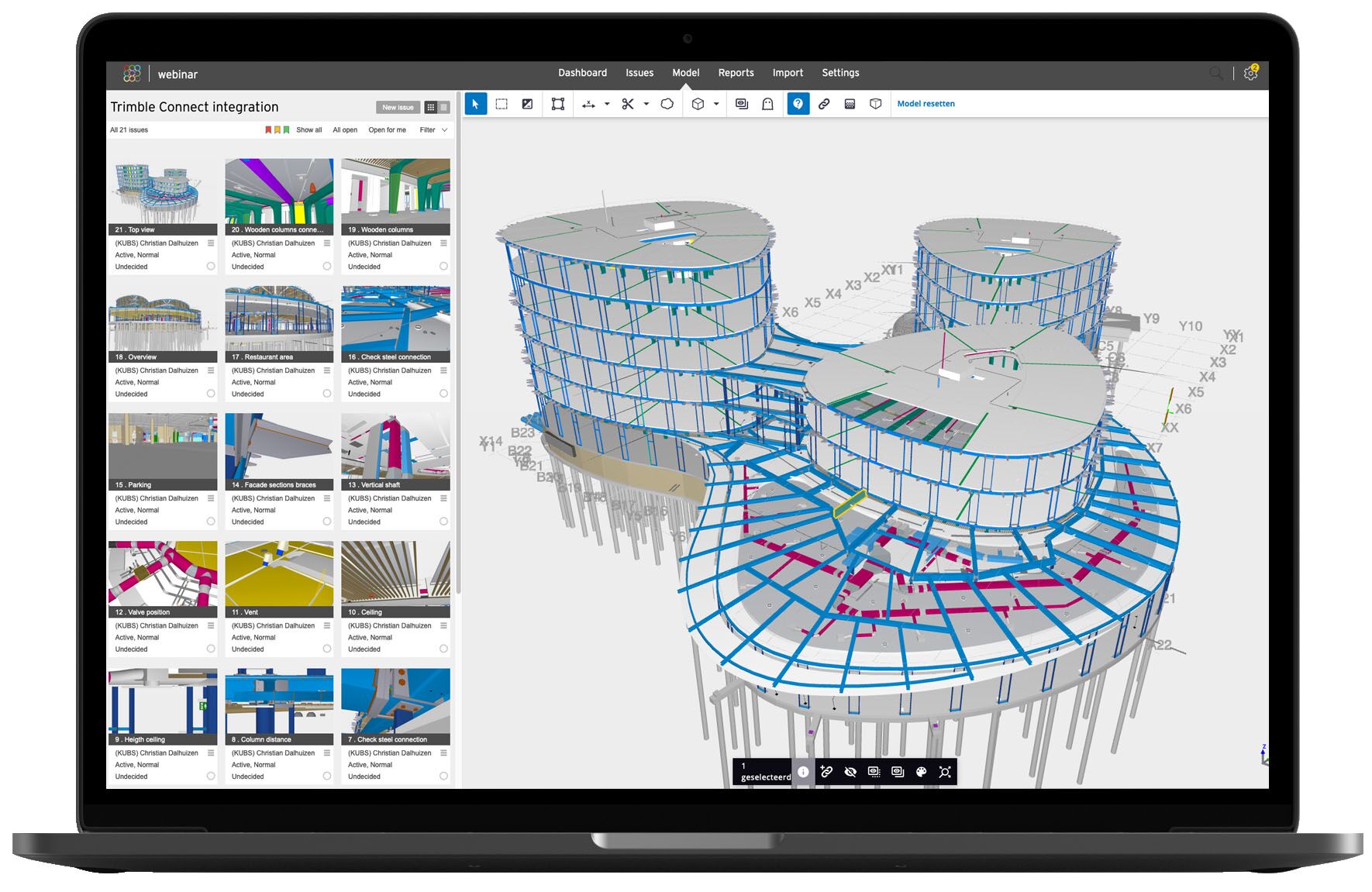Click the colorful app logo
Screen dimensions: 1372x892
[x=132, y=74]
